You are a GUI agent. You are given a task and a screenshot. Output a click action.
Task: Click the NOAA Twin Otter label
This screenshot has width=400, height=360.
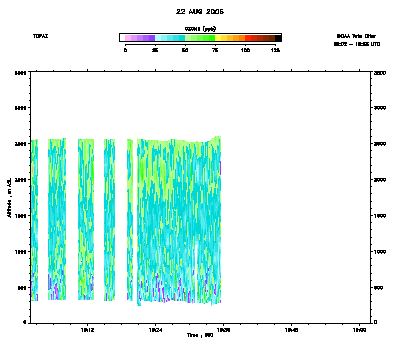point(356,36)
